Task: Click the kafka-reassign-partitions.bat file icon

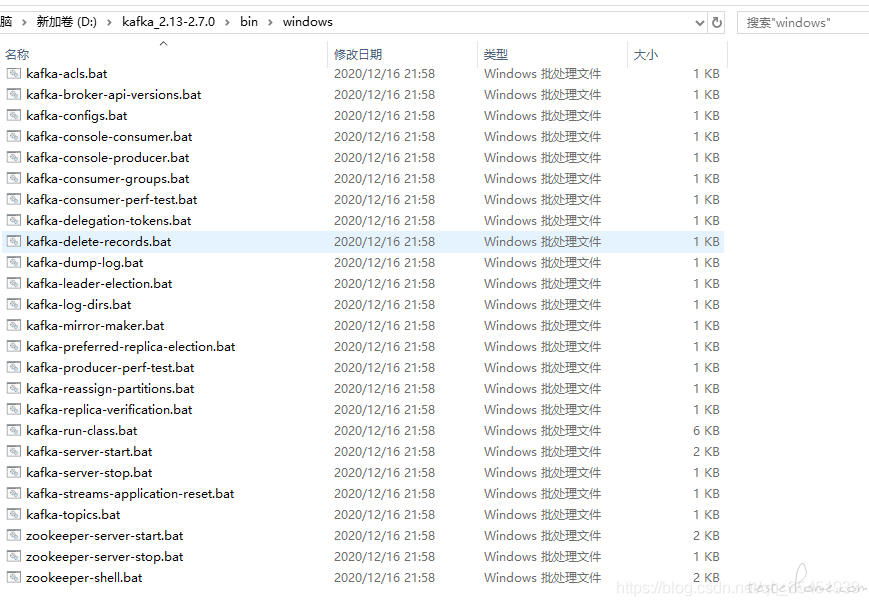Action: (14, 389)
